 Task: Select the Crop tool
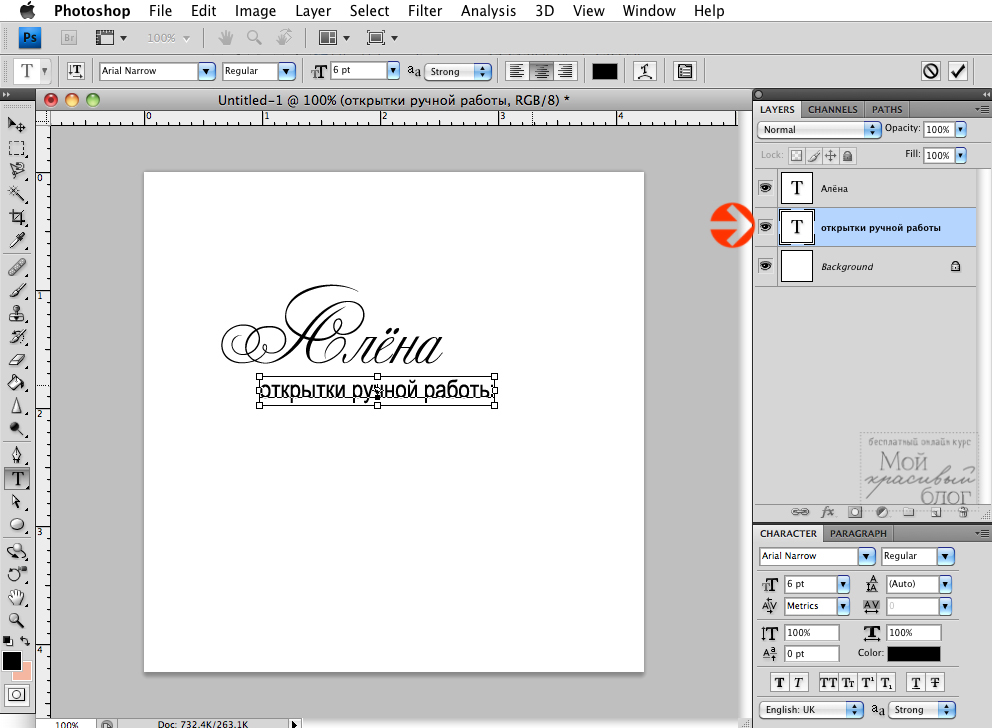(17, 218)
